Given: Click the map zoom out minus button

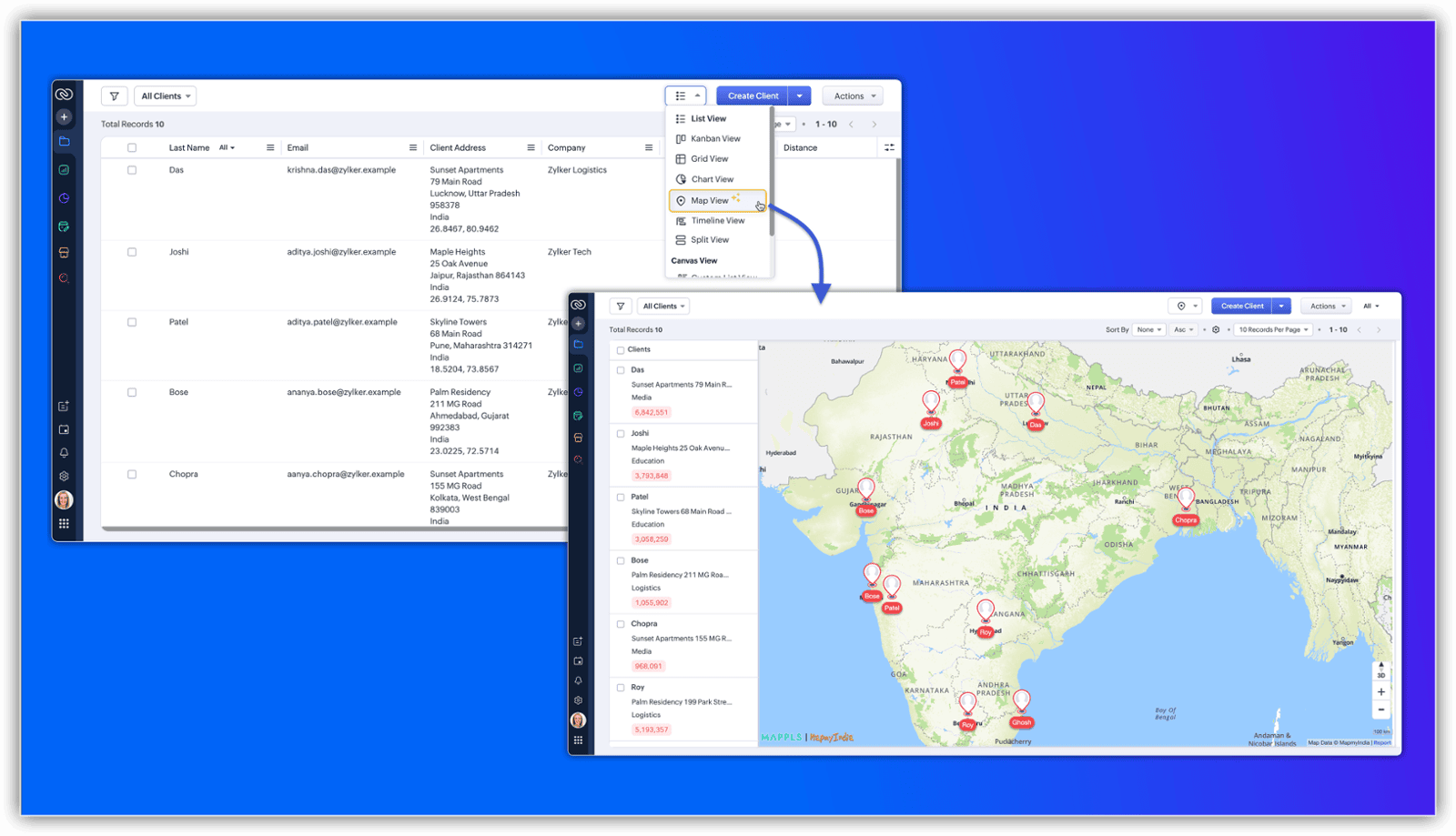Looking at the screenshot, I should pos(1380,710).
